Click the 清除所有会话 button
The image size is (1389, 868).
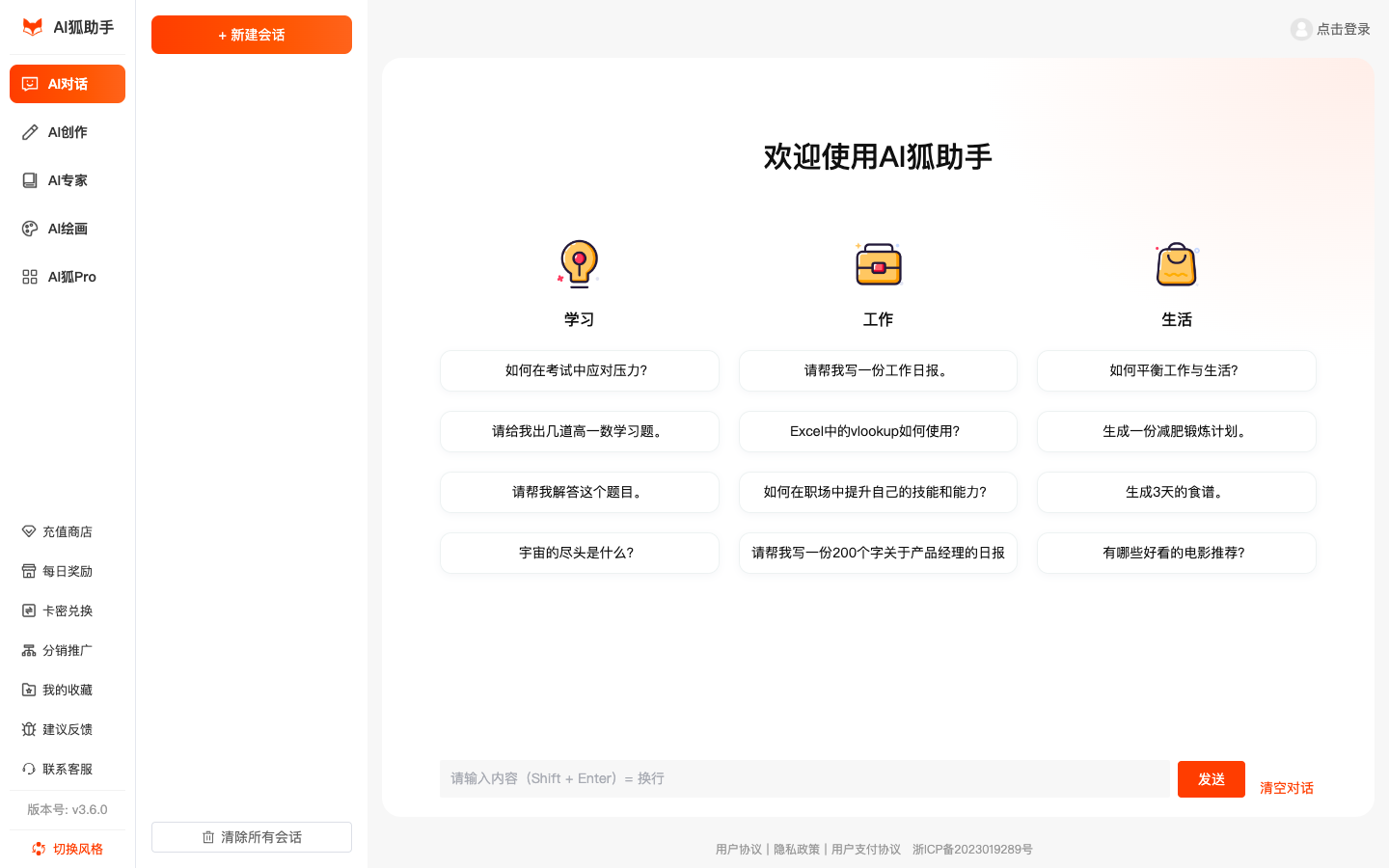pos(252,837)
